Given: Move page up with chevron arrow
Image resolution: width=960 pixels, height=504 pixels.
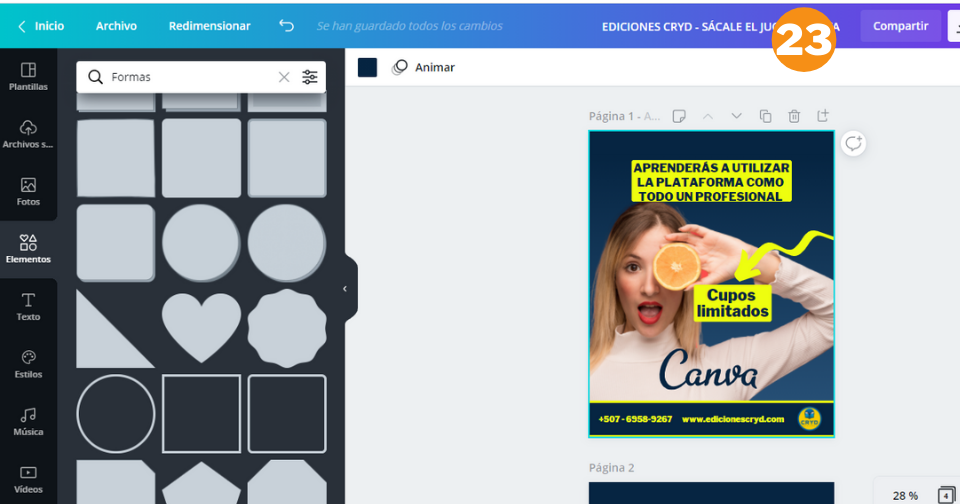Looking at the screenshot, I should click(x=708, y=116).
